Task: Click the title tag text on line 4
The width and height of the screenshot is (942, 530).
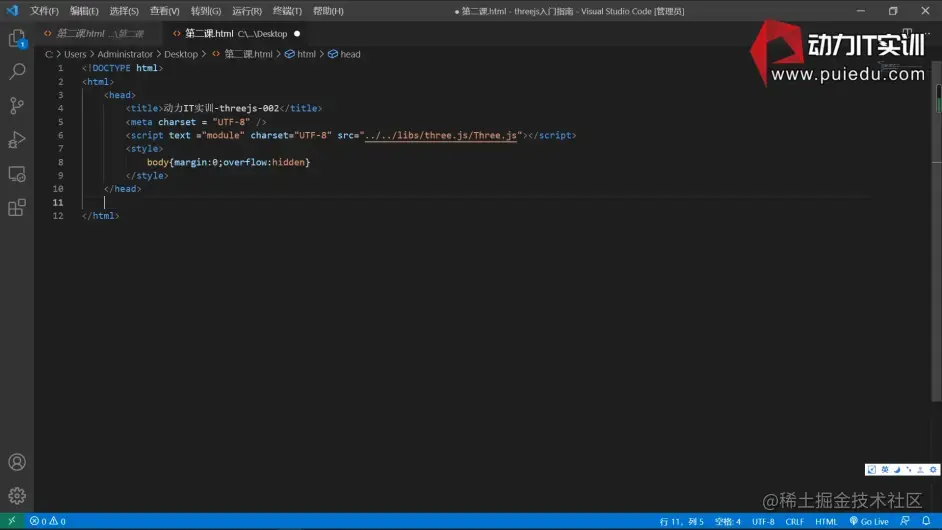Action: [223, 108]
